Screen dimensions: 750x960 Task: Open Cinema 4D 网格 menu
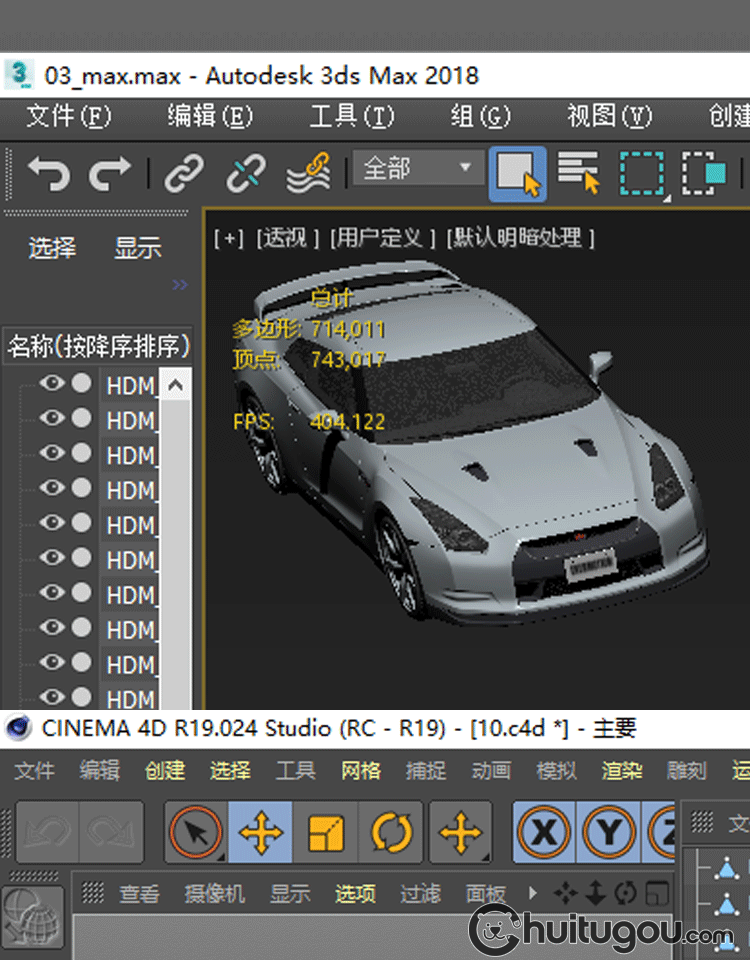361,770
